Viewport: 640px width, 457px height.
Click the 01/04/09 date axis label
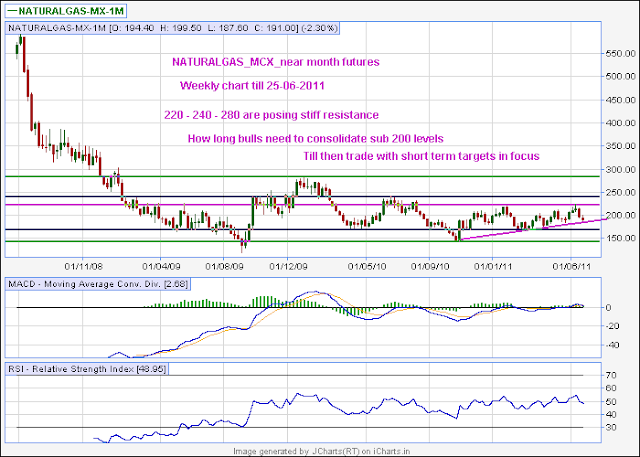(161, 266)
